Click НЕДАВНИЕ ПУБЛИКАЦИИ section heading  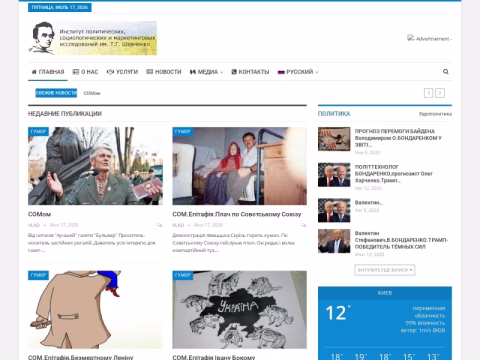pyautogui.click(x=65, y=114)
